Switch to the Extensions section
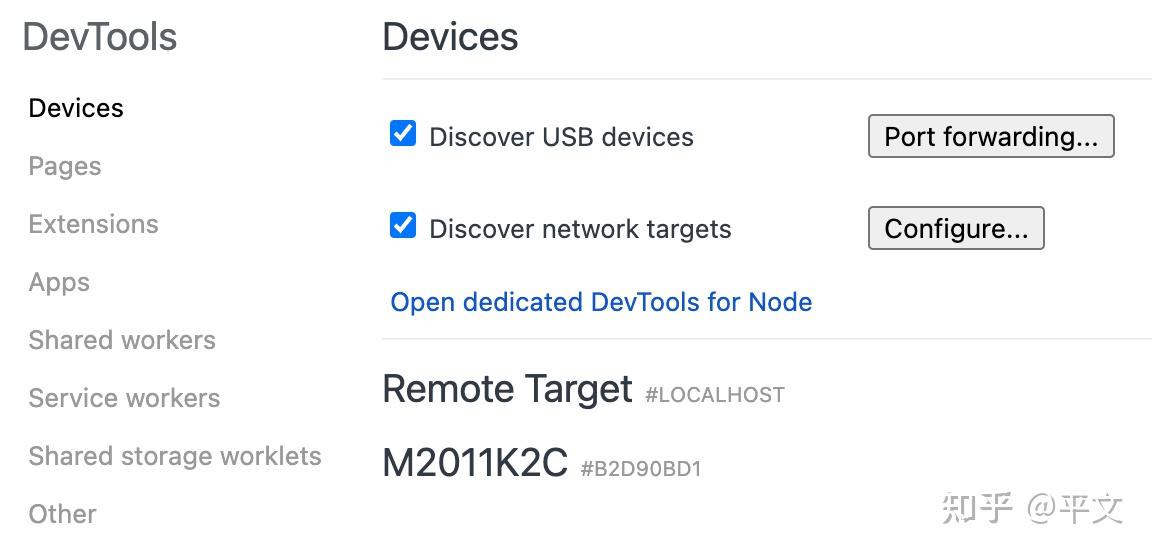 [93, 224]
